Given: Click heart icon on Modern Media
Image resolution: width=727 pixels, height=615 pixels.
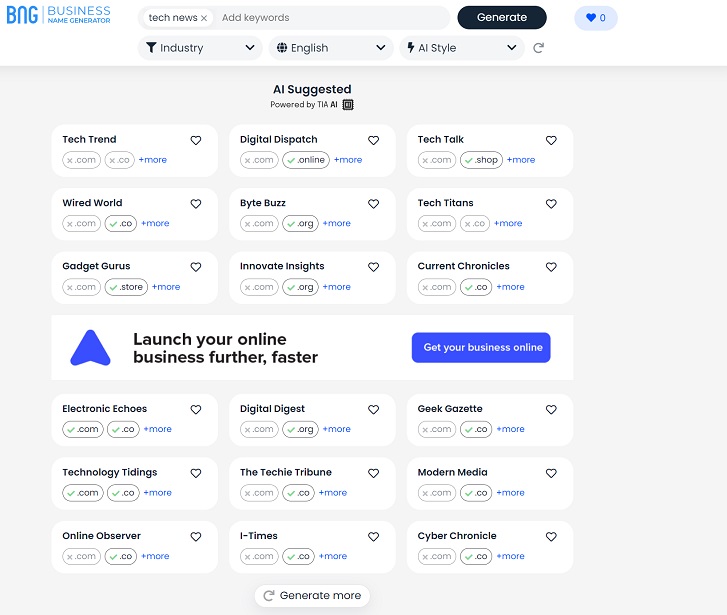Looking at the screenshot, I should pyautogui.click(x=551, y=473).
